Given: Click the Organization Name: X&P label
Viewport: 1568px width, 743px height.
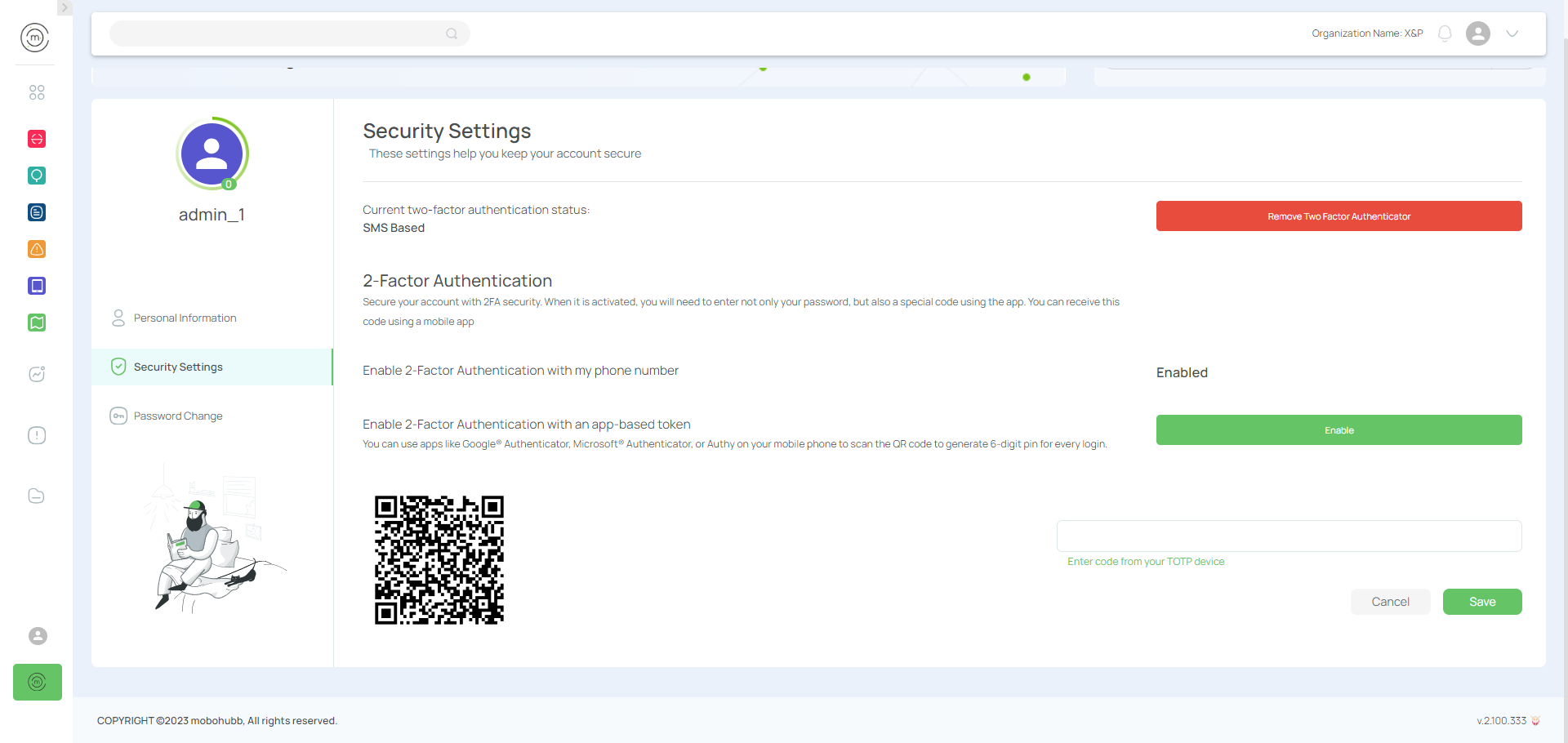Looking at the screenshot, I should click(x=1367, y=33).
